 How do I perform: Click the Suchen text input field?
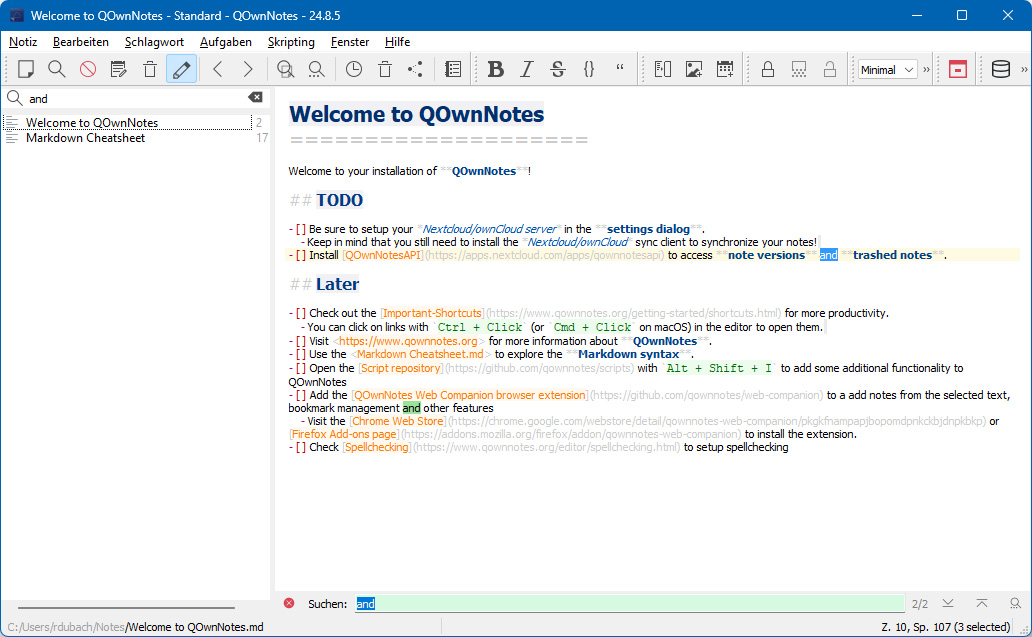coord(629,603)
